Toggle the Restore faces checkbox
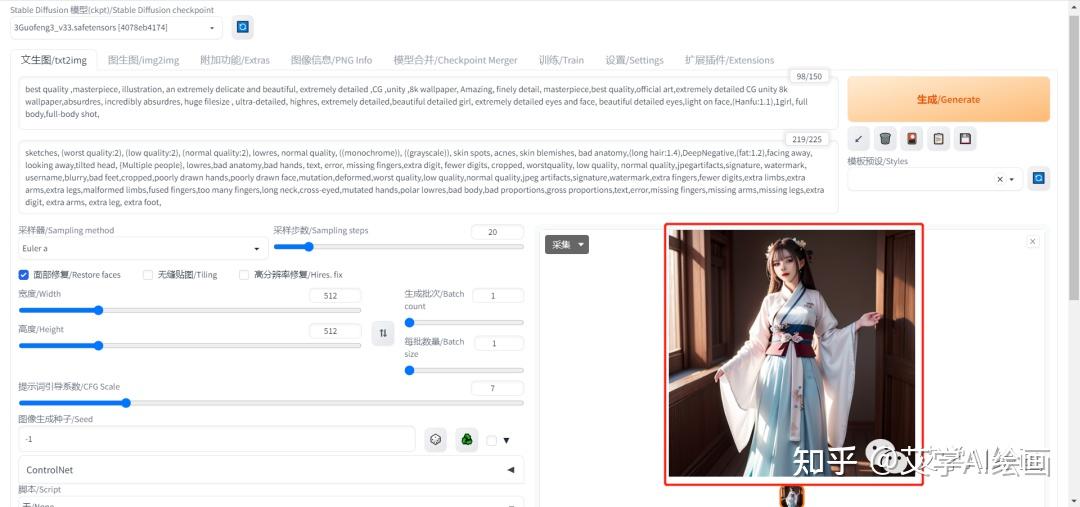Image resolution: width=1080 pixels, height=507 pixels. tap(23, 275)
